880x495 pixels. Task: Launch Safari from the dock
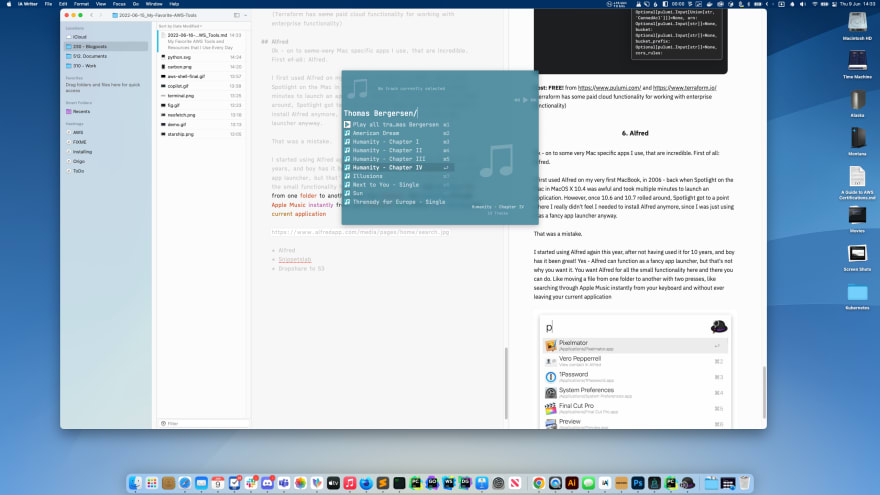click(x=185, y=483)
